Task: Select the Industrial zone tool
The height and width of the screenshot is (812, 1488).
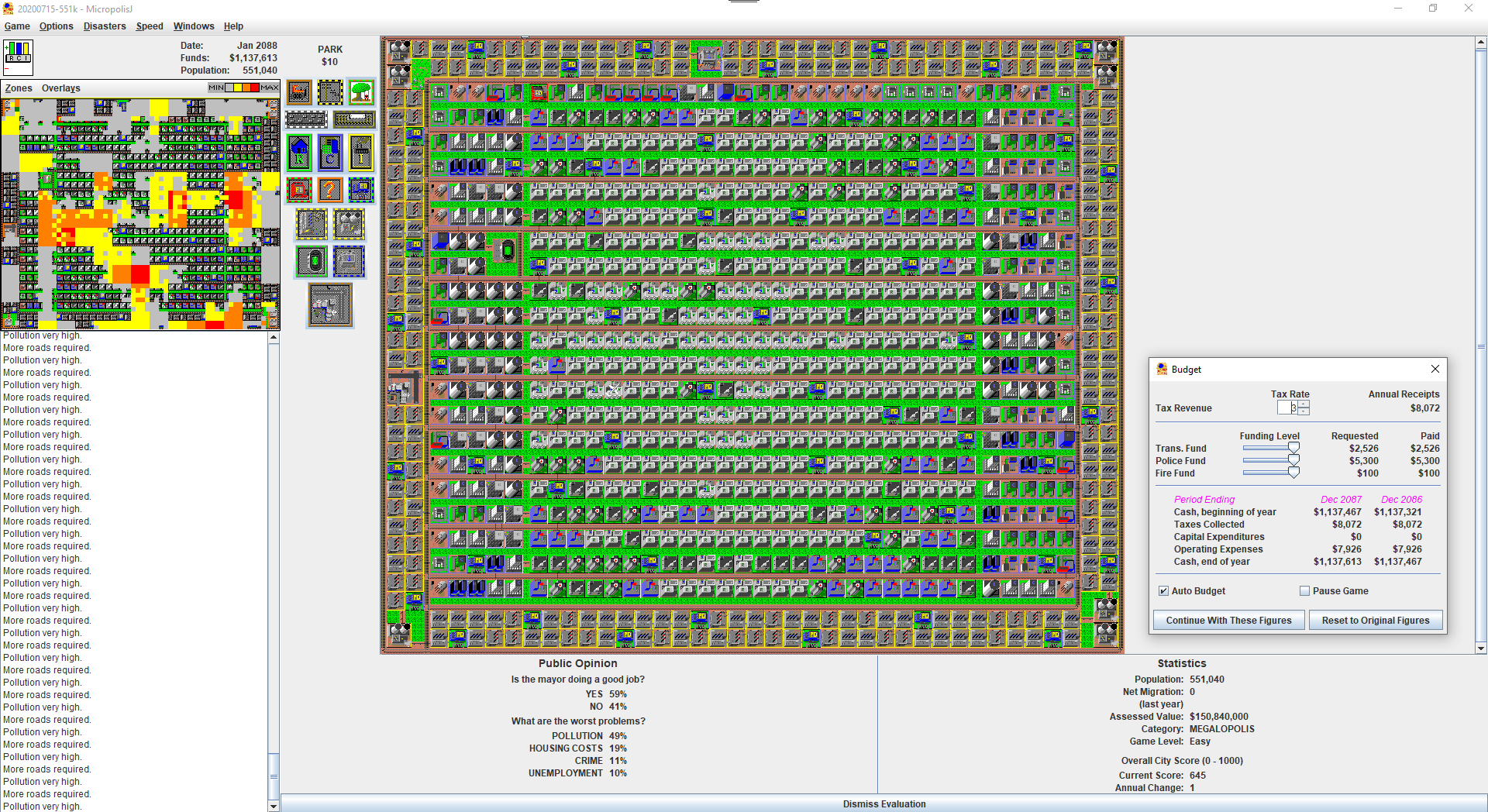Action: (x=361, y=153)
